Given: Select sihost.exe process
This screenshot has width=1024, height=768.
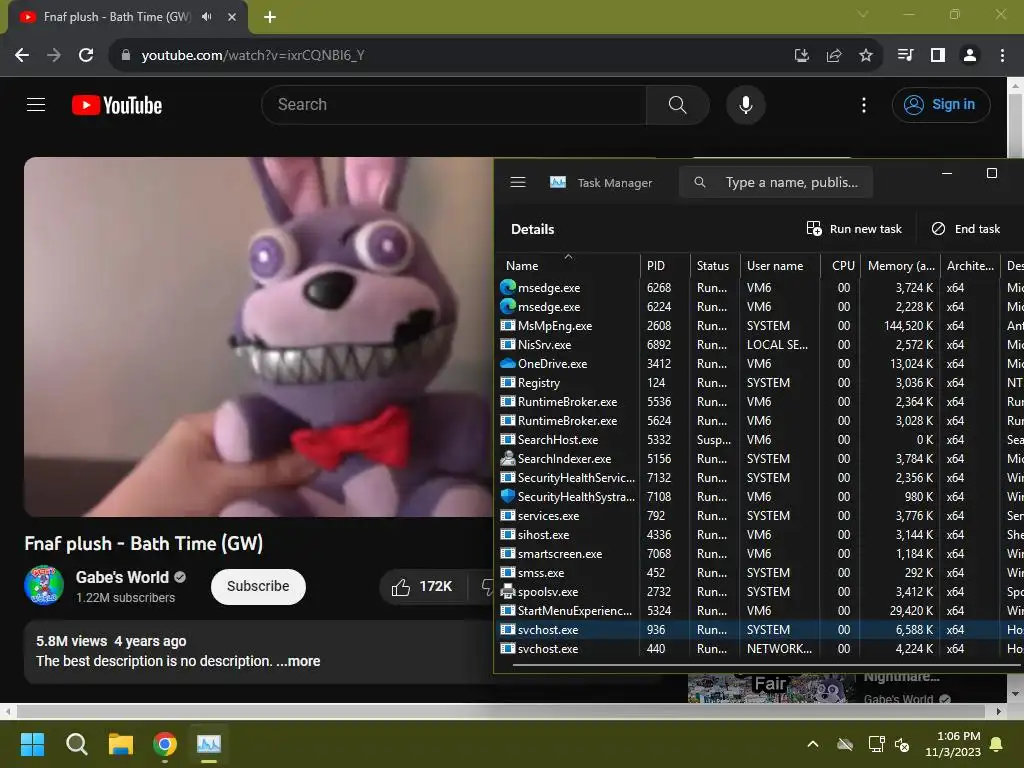Looking at the screenshot, I should coord(758,534).
